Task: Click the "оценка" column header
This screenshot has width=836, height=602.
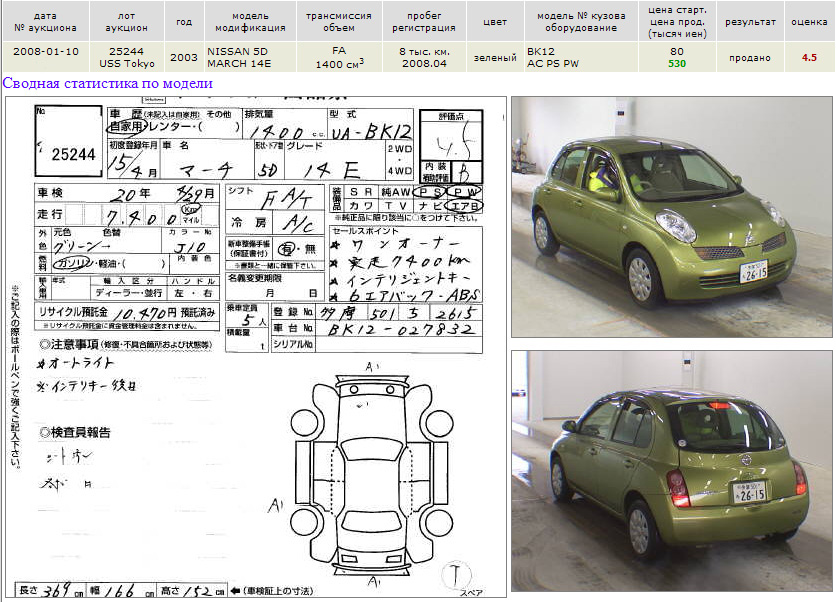Action: click(x=809, y=22)
